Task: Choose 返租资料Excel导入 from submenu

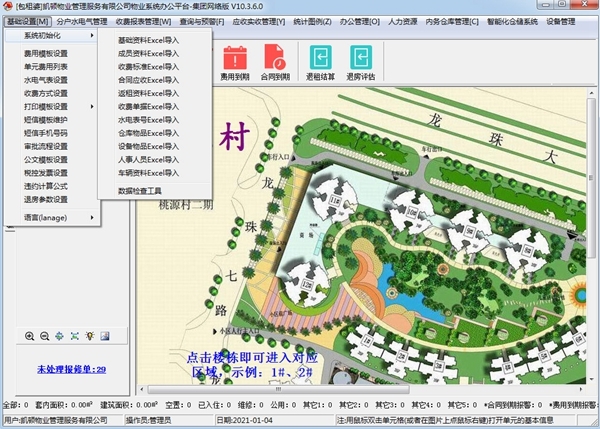Action: [148, 93]
